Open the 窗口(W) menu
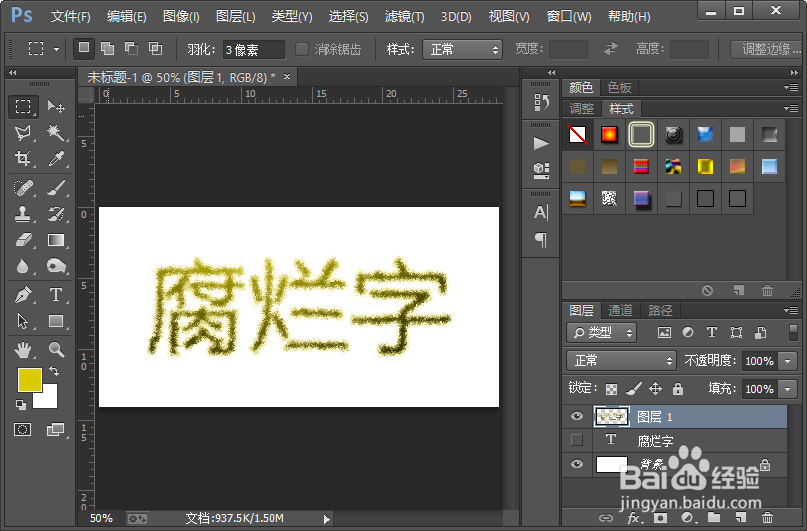Screen dimensions: 807x531 click(569, 16)
